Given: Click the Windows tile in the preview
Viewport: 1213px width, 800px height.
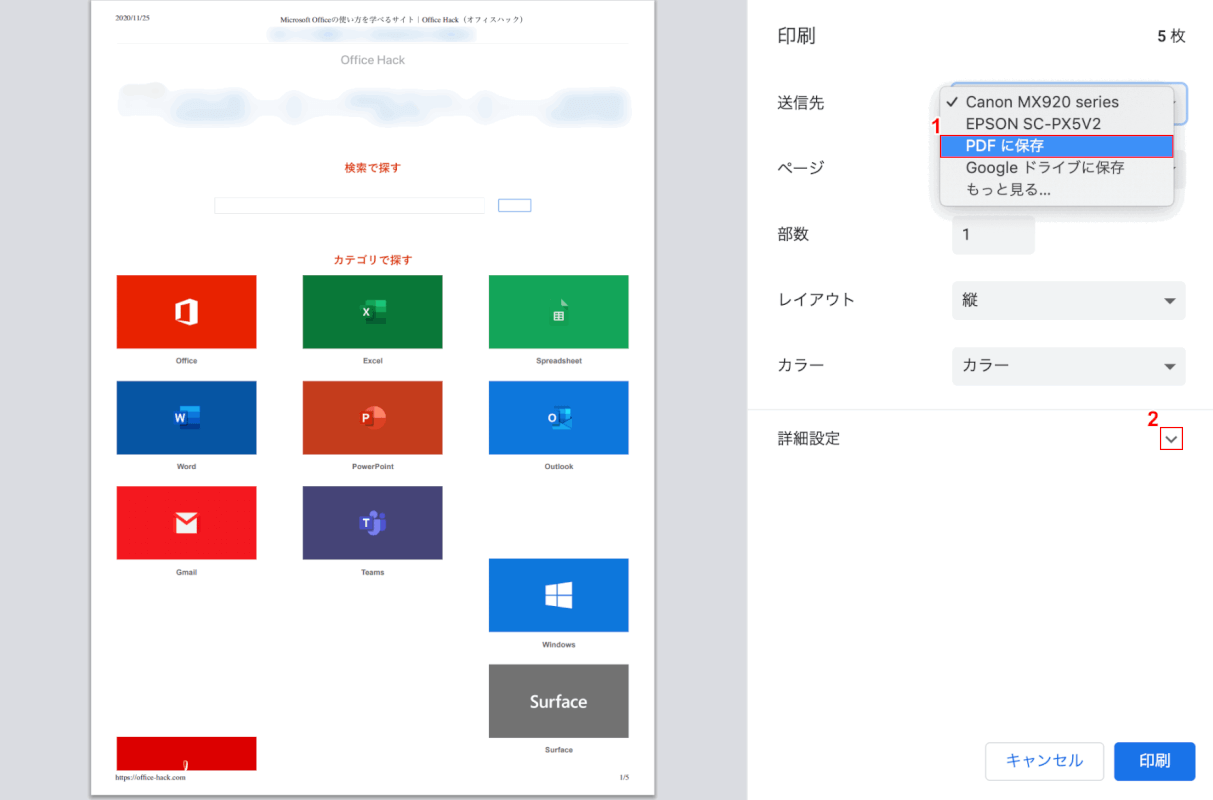Looking at the screenshot, I should [558, 595].
